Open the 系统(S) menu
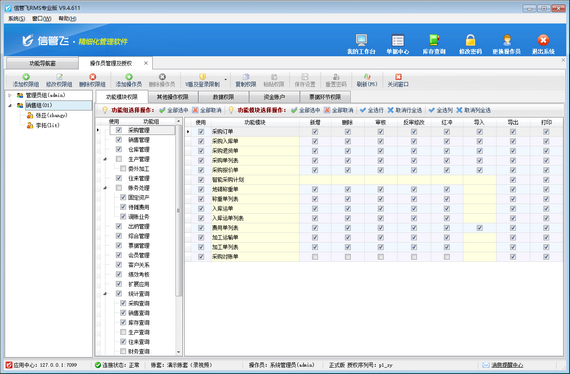 16,19
